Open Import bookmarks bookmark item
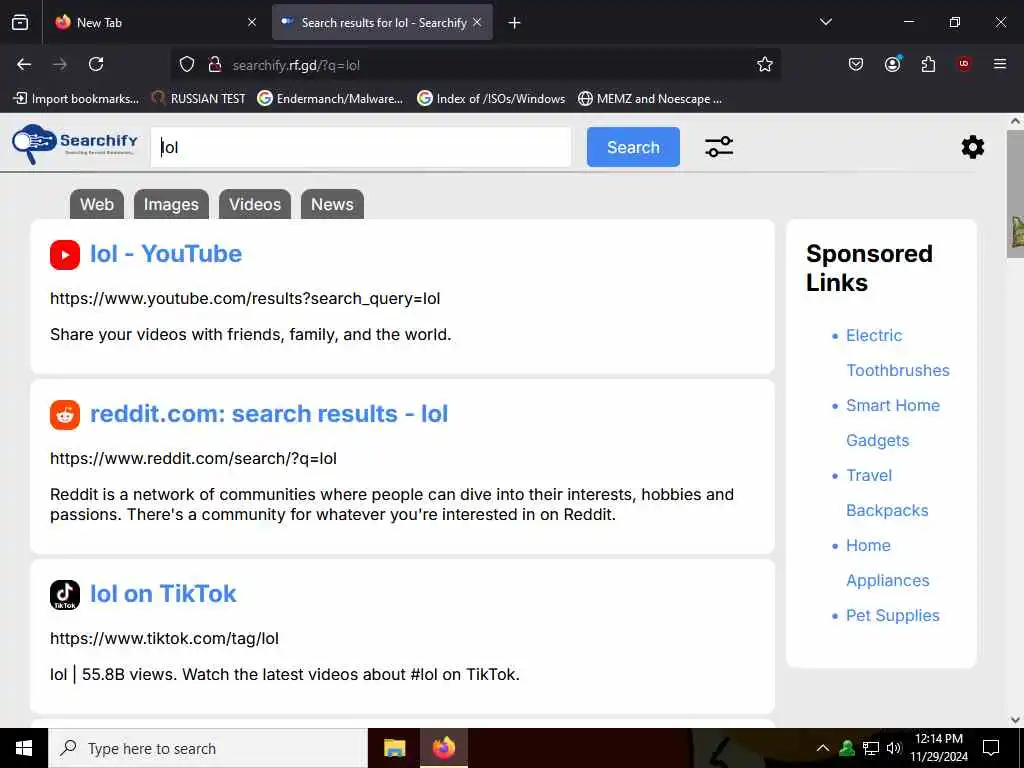The width and height of the screenshot is (1024, 768). (x=76, y=99)
